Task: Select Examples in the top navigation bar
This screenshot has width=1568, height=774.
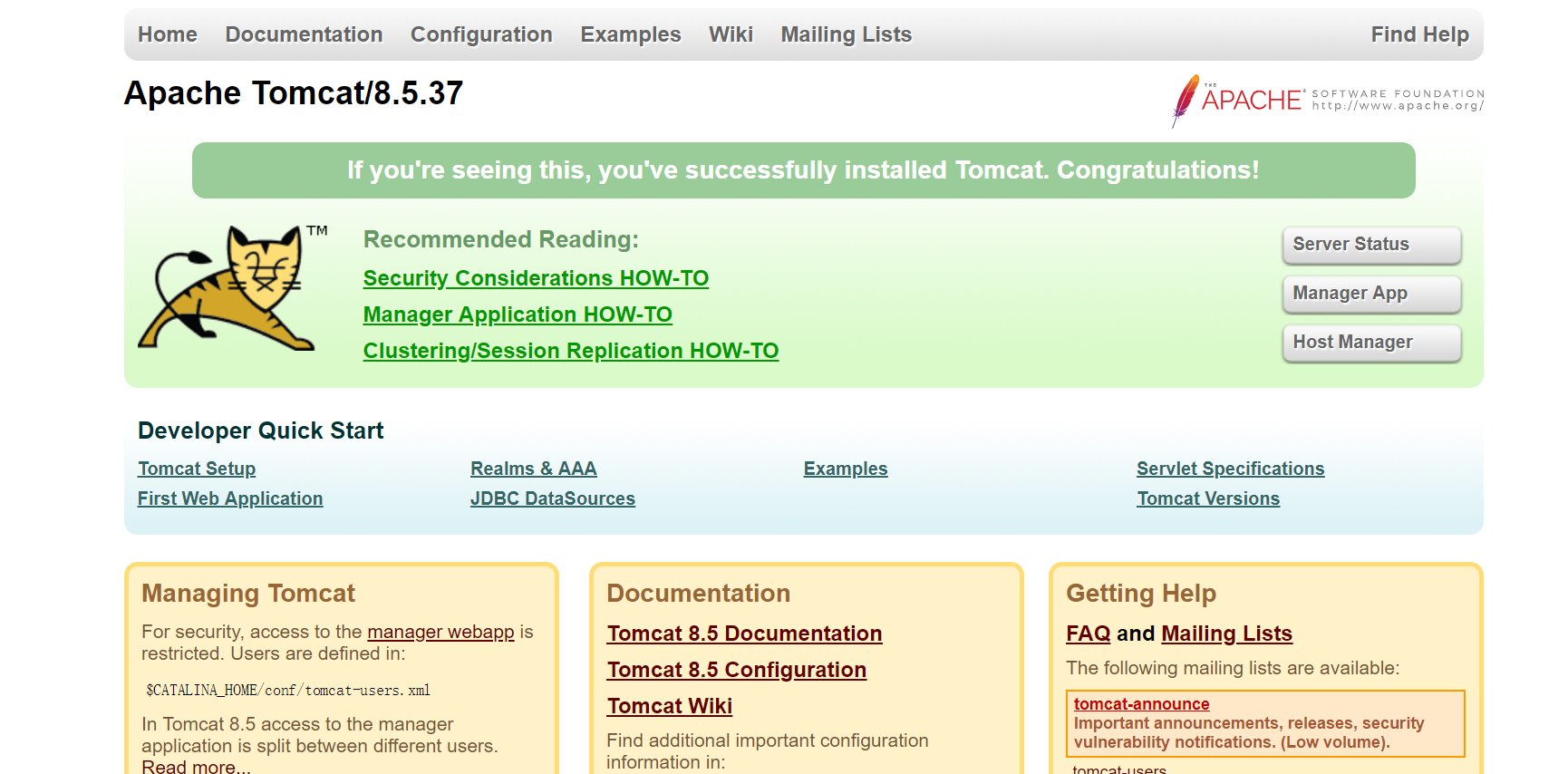Action: 631,34
